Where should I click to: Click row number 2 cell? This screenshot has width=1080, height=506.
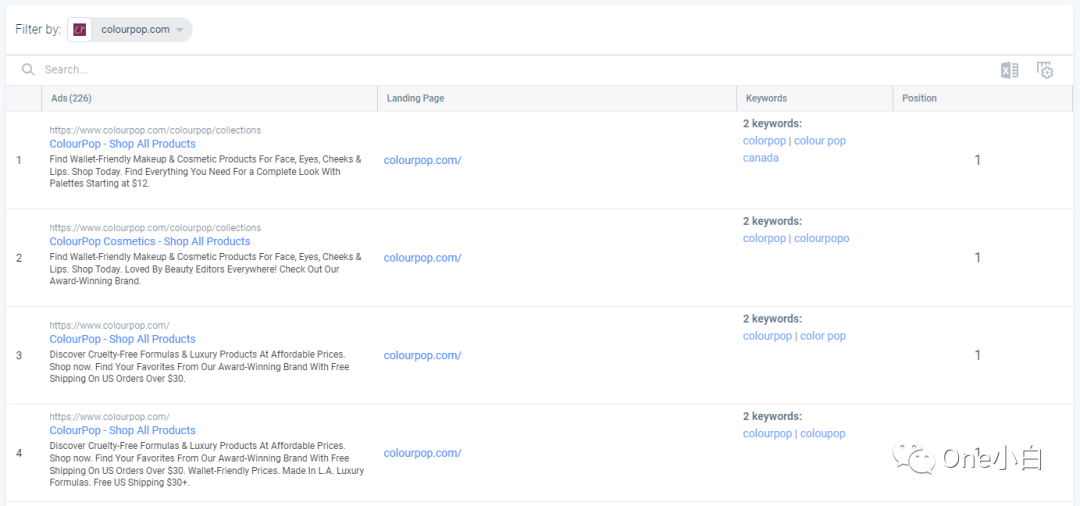coord(19,258)
